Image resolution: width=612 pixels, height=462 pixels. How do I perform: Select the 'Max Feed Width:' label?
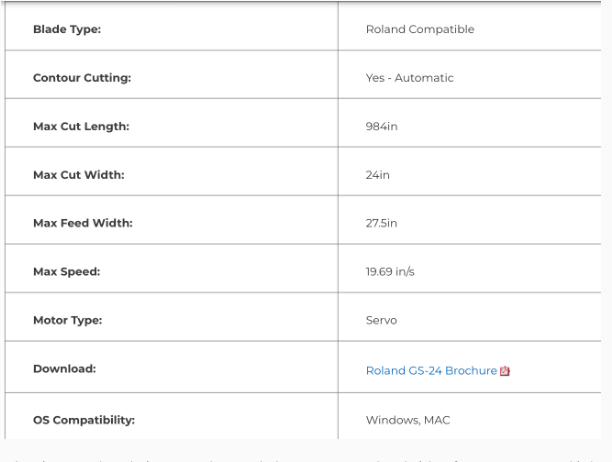point(83,223)
